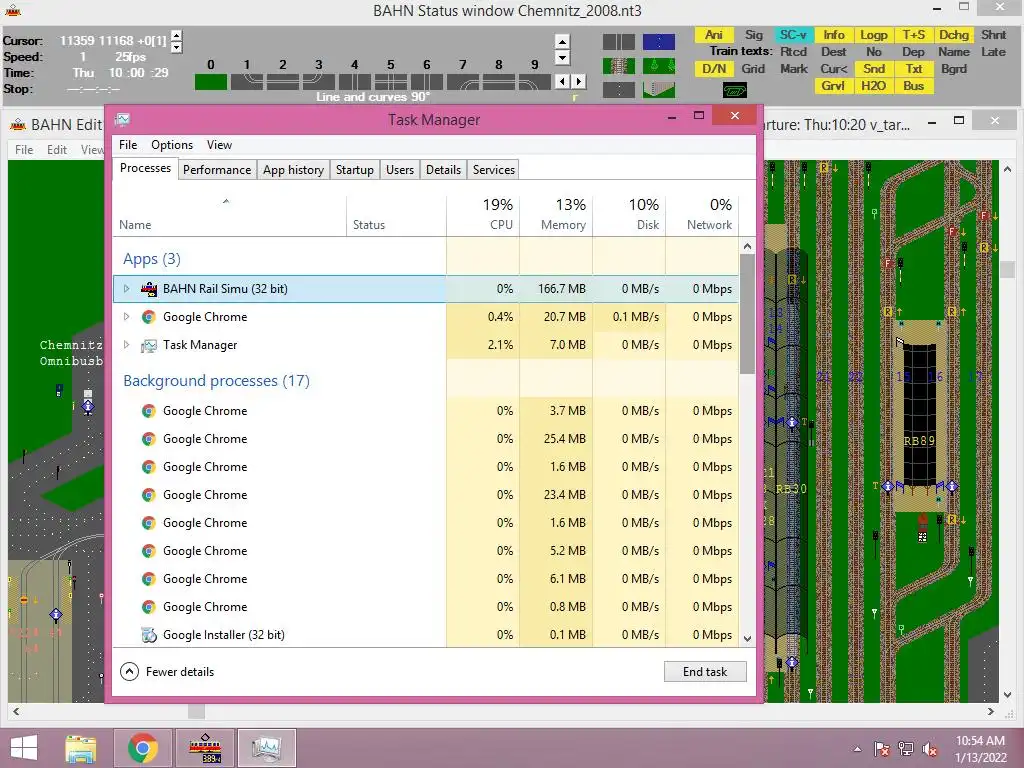The width and height of the screenshot is (1024, 768).
Task: Toggle the Bus display option
Action: pyautogui.click(x=913, y=86)
